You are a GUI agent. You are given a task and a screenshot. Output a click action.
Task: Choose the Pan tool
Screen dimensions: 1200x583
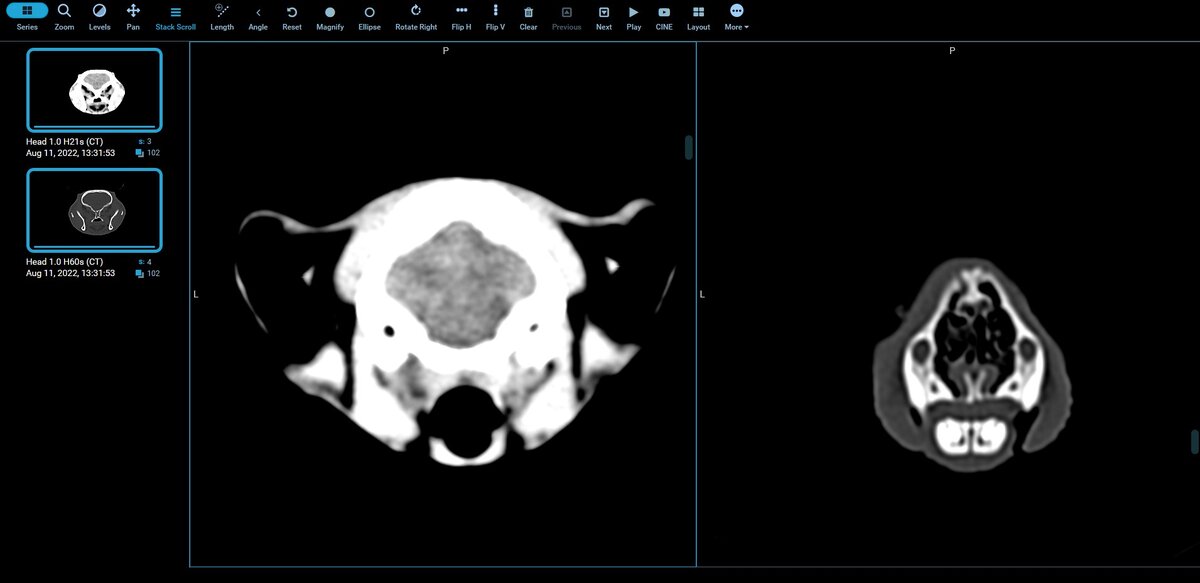tap(133, 16)
